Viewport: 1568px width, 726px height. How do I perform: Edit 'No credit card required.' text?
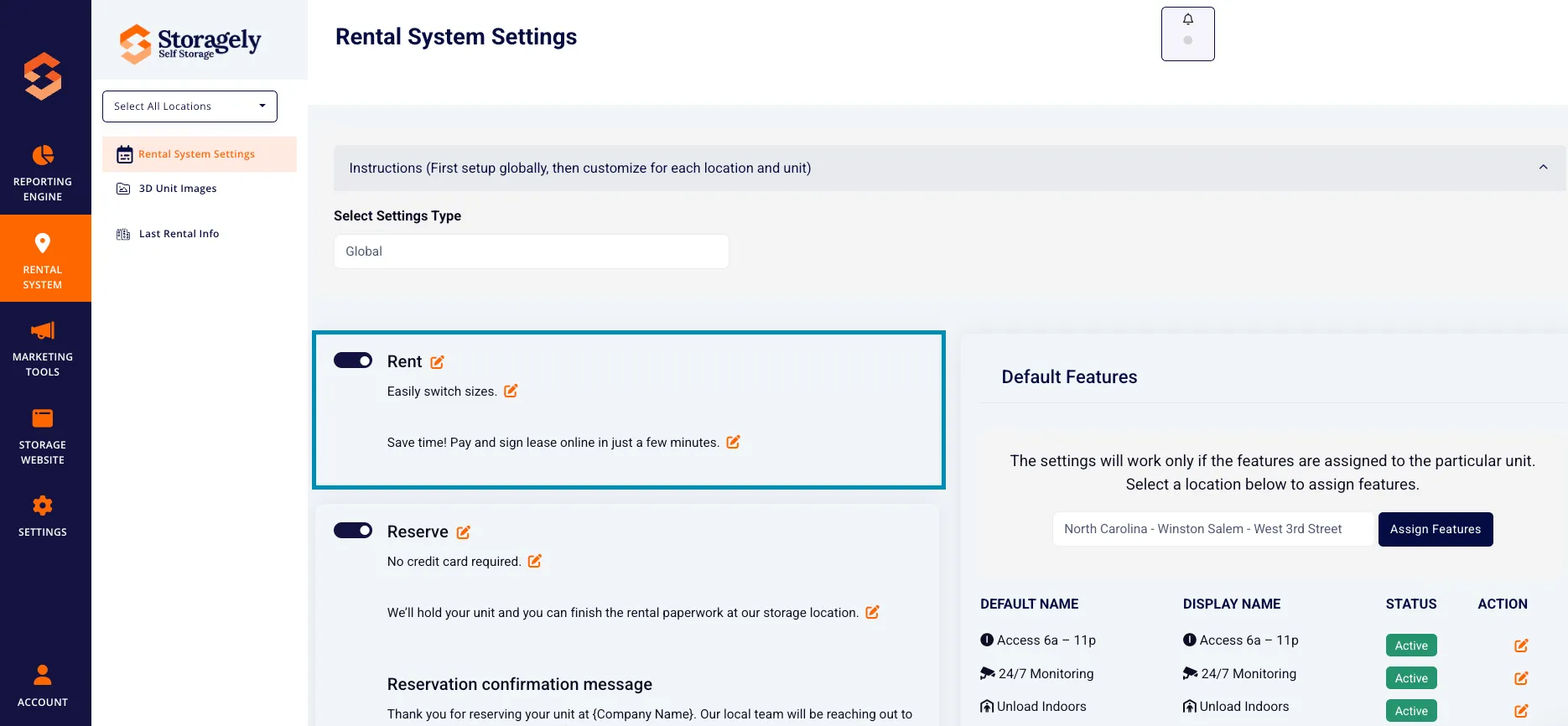click(x=534, y=561)
